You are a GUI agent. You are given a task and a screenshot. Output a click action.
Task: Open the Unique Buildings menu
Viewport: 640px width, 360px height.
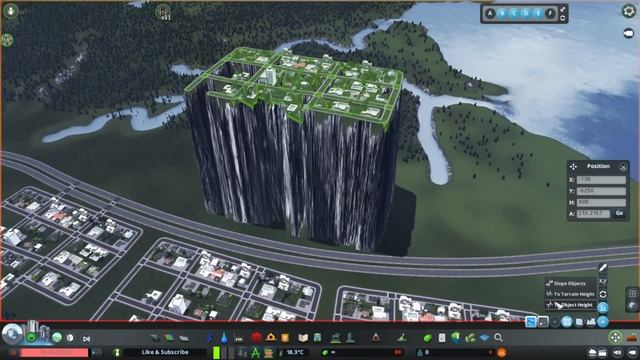(350, 338)
